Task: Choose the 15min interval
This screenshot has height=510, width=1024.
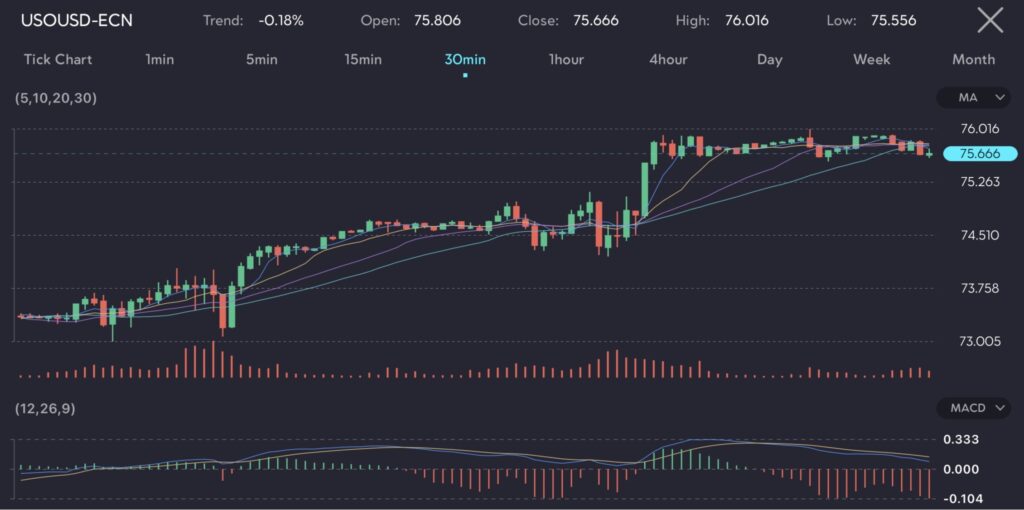Action: coord(363,59)
